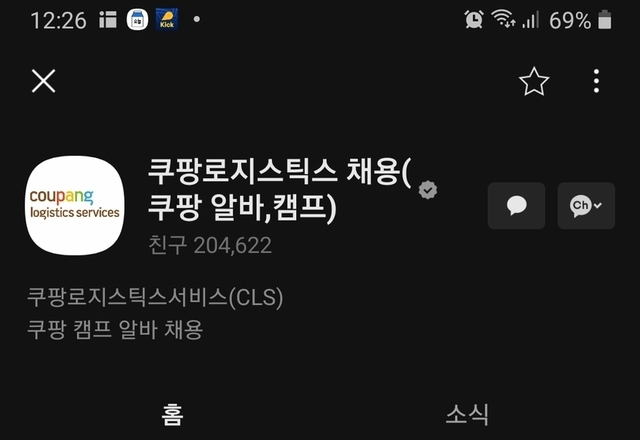Tap the Wi-Fi status icon

(x=503, y=19)
